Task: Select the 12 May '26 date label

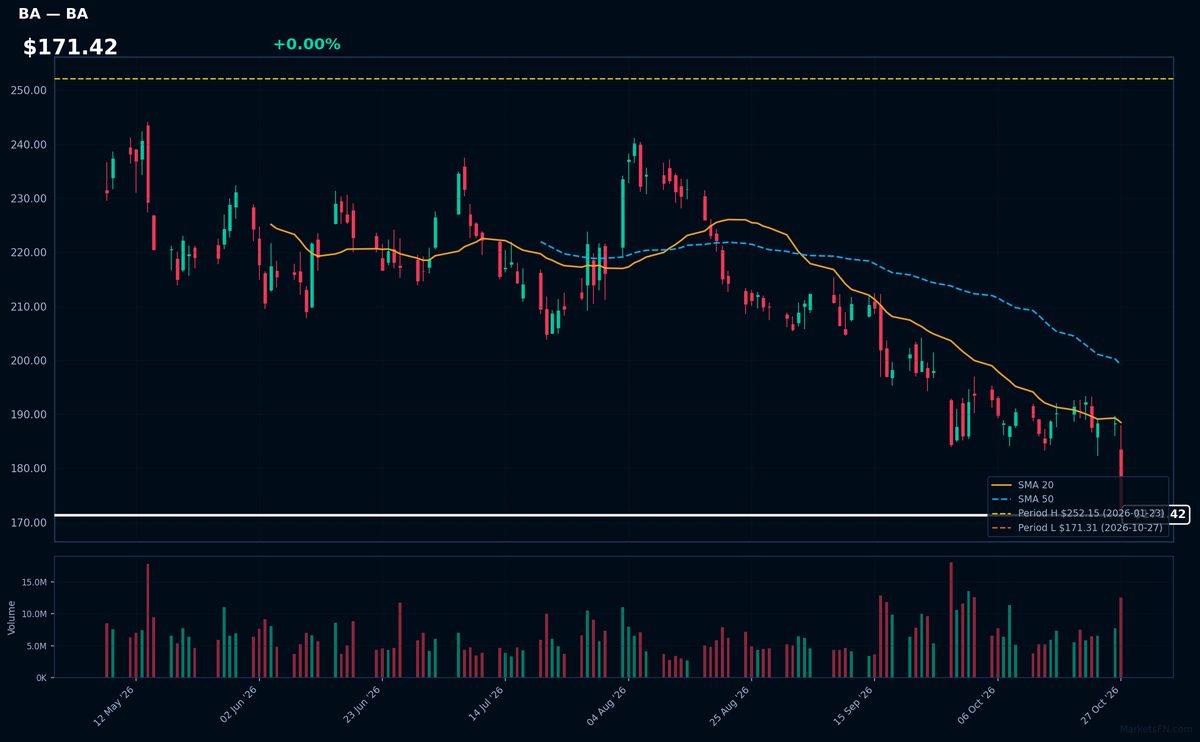Action: pyautogui.click(x=114, y=706)
